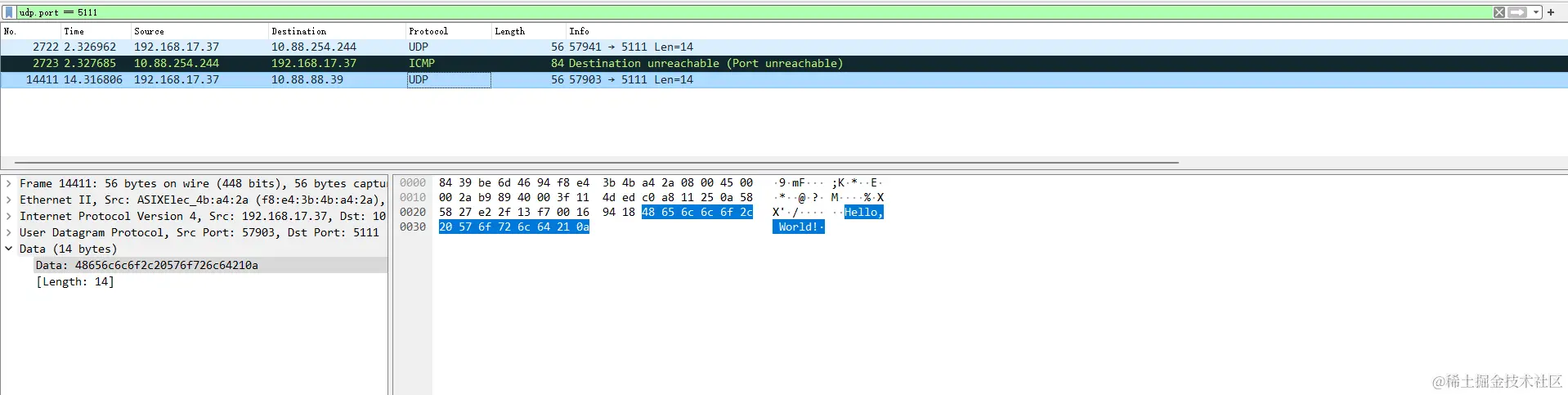
Task: Sort by the Info column header
Action: pyautogui.click(x=1067, y=31)
